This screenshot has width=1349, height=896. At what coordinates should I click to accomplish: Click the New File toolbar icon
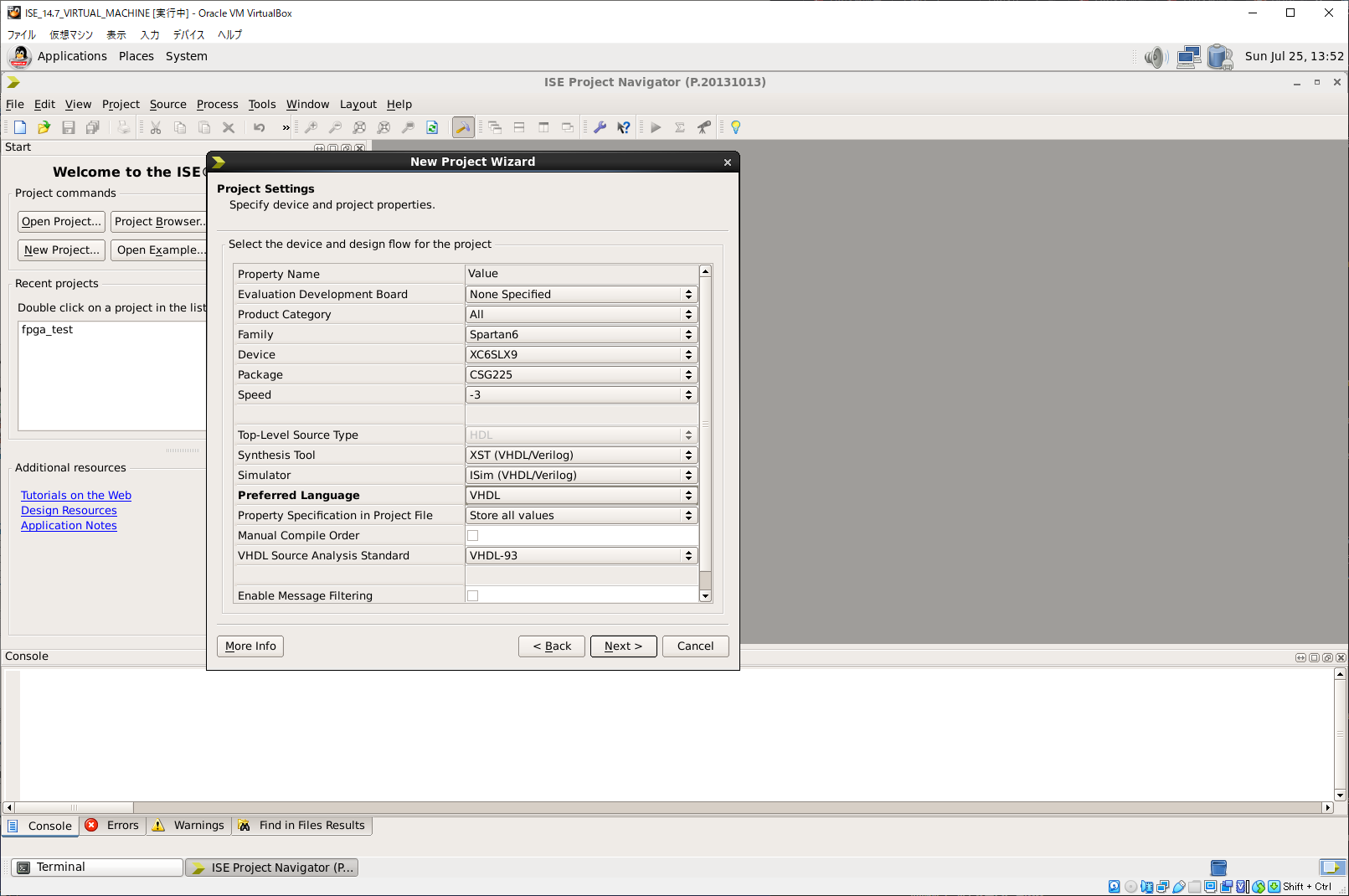[20, 127]
